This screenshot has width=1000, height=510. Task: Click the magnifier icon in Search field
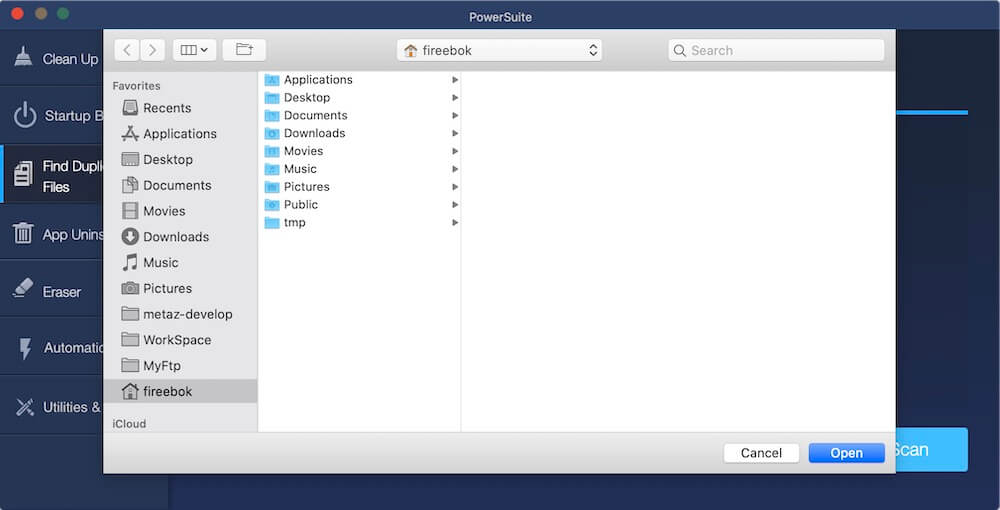pos(680,50)
